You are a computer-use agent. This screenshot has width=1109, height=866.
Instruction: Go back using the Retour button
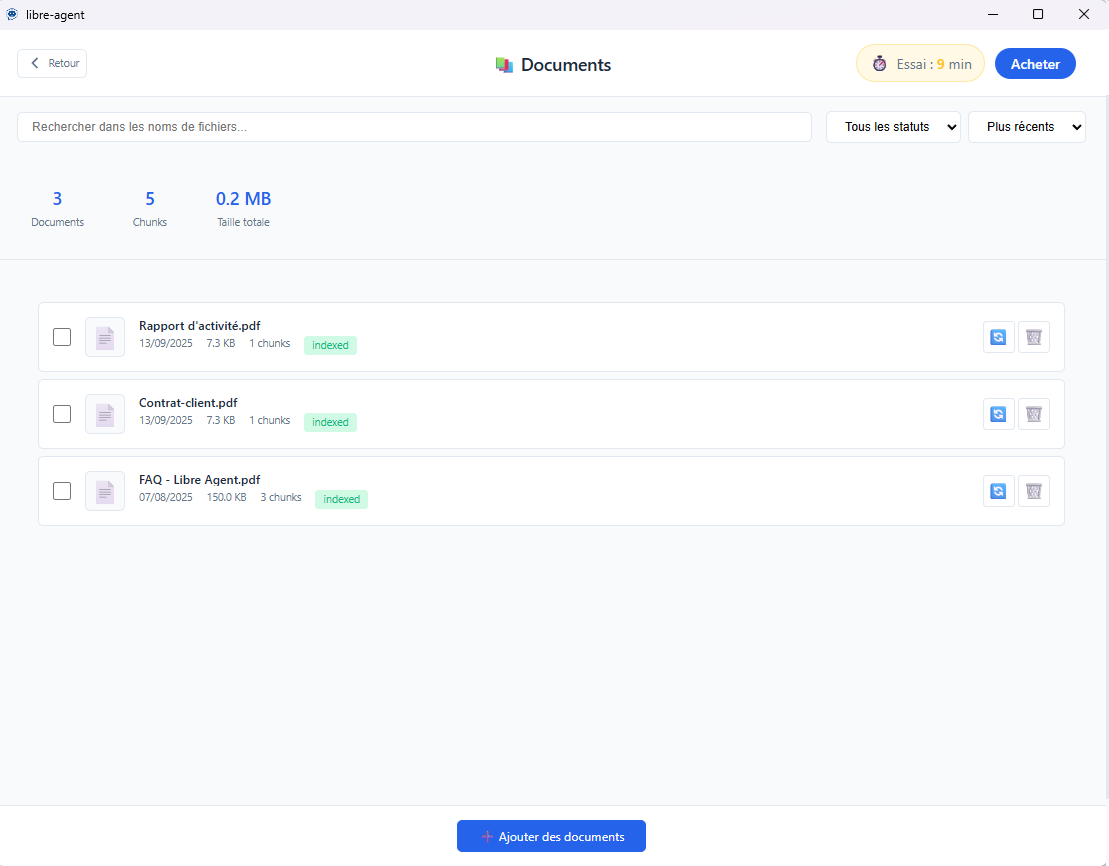tap(53, 63)
